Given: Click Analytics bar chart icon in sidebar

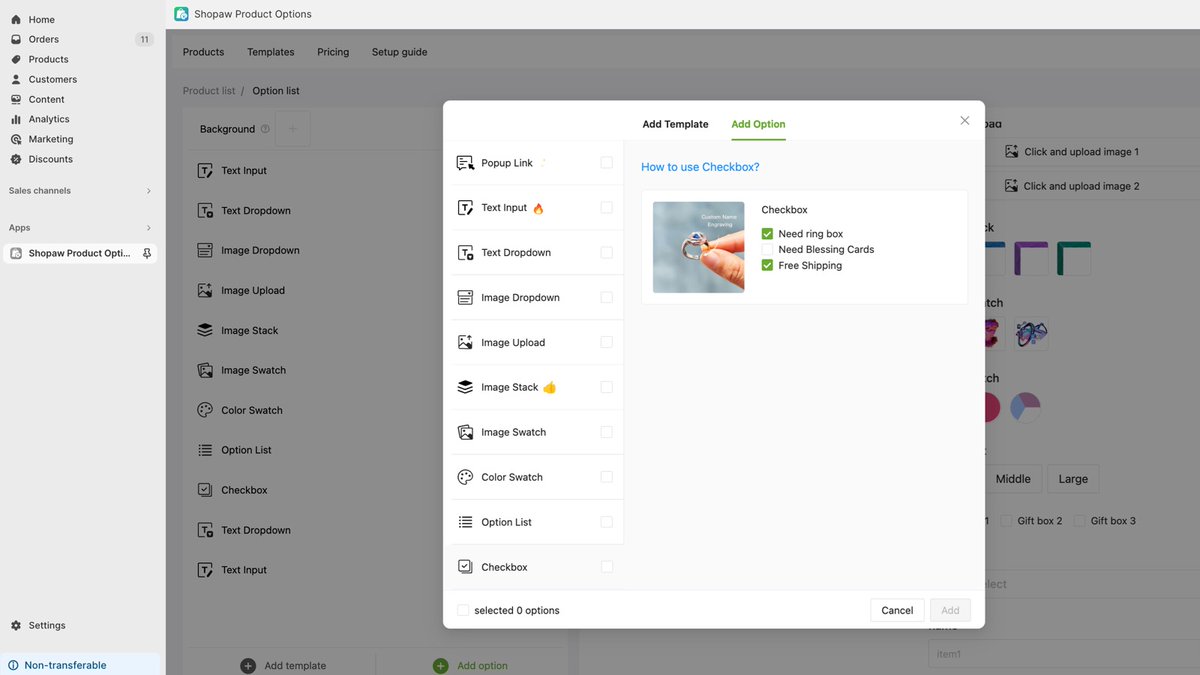Looking at the screenshot, I should 16,119.
